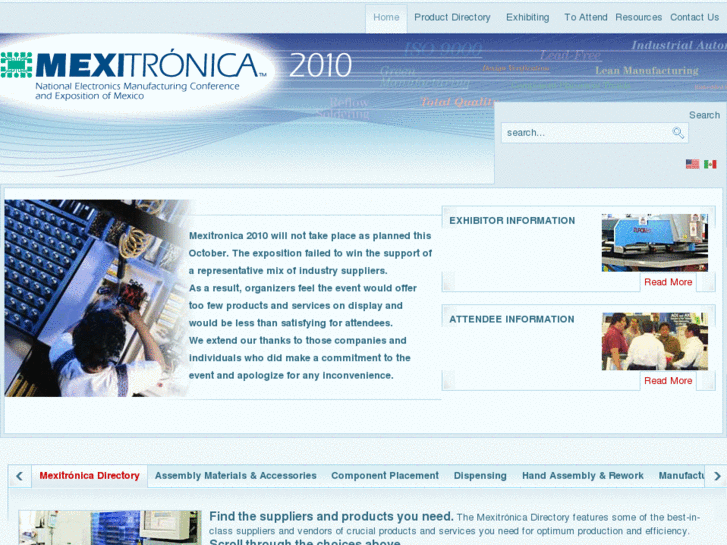Open the Home menu item
This screenshot has height=545, width=727.
386,18
